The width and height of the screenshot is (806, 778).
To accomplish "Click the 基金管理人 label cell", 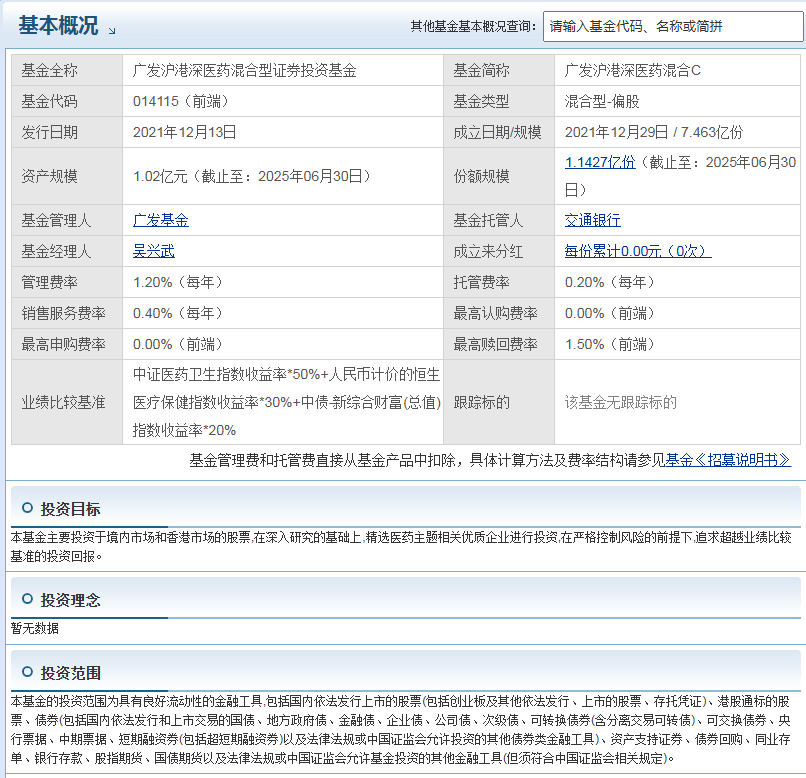I will point(67,220).
